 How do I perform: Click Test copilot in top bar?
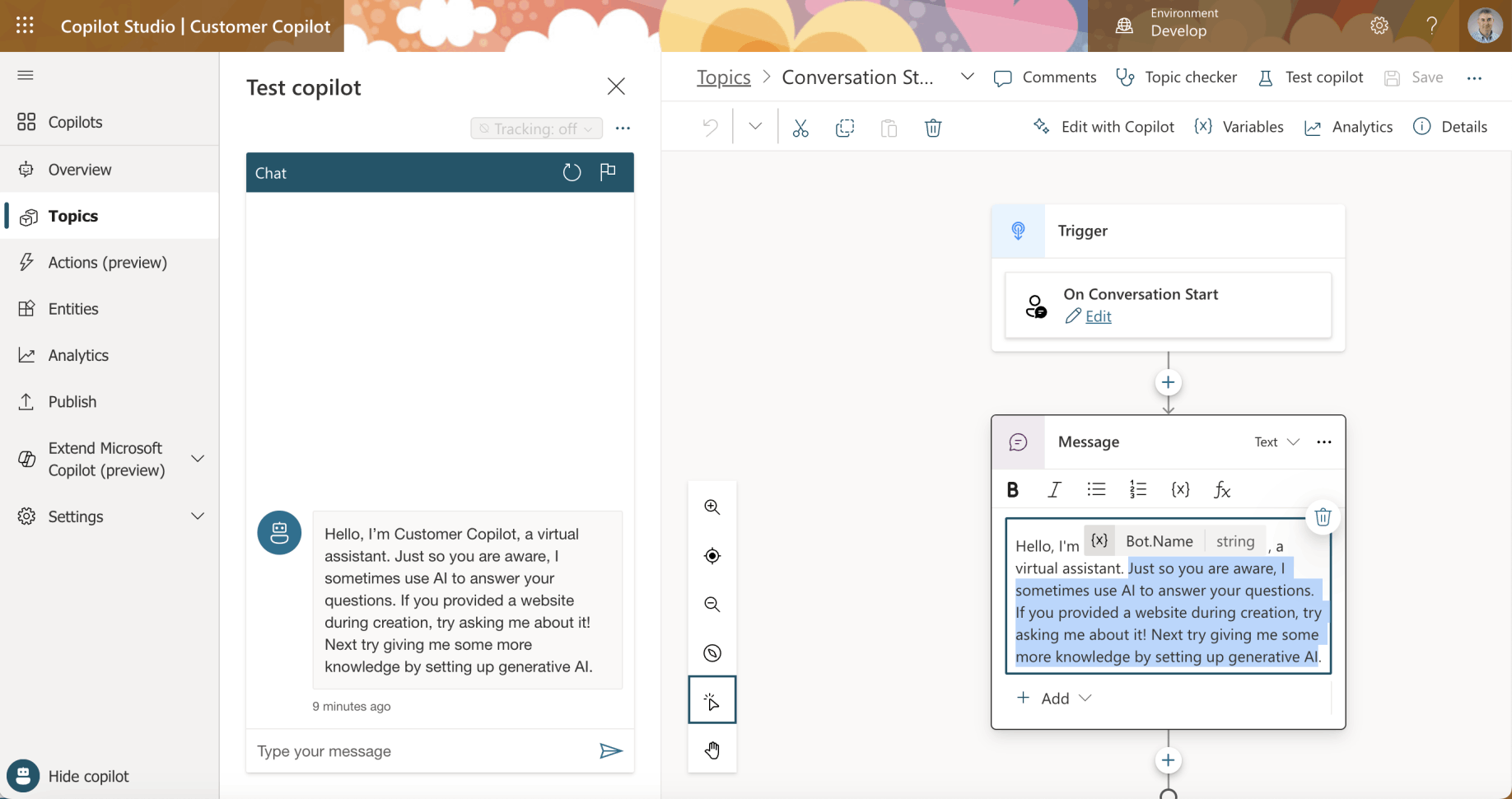[1310, 77]
